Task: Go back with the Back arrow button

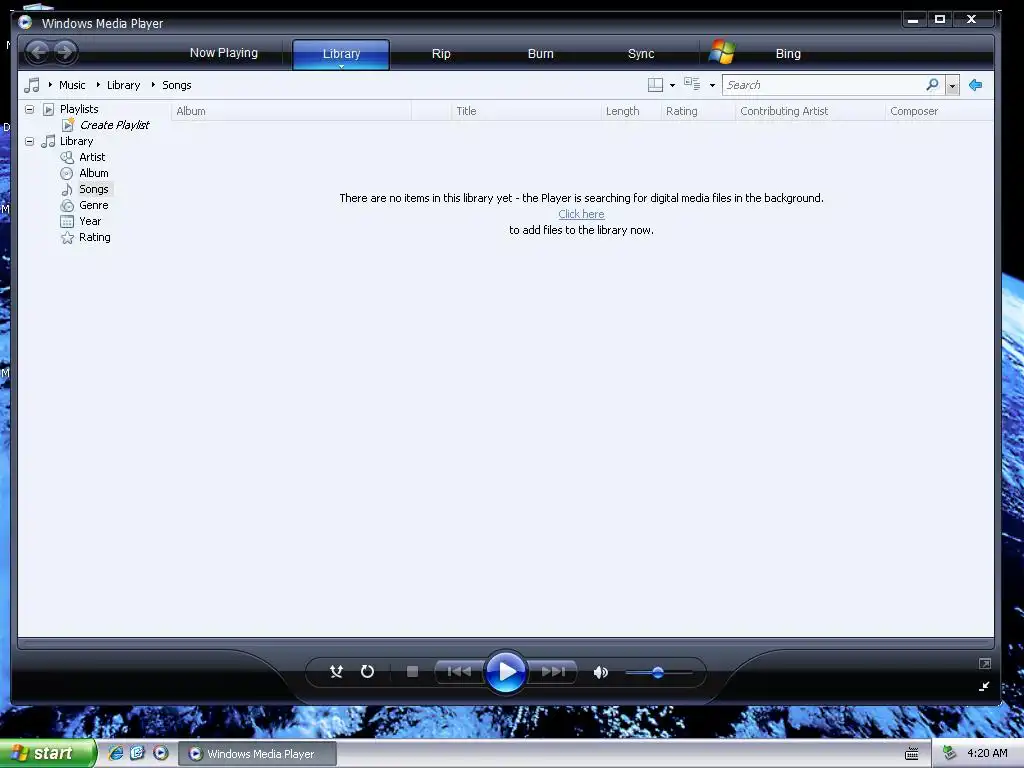Action: coord(38,52)
